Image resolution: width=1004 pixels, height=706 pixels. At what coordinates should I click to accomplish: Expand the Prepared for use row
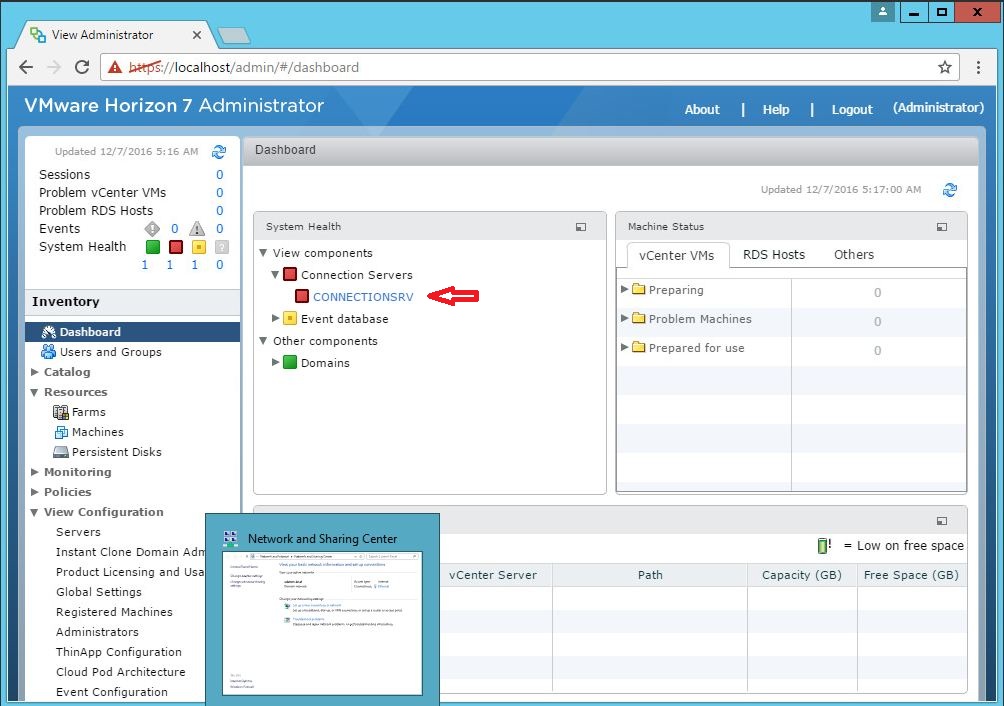pyautogui.click(x=624, y=347)
